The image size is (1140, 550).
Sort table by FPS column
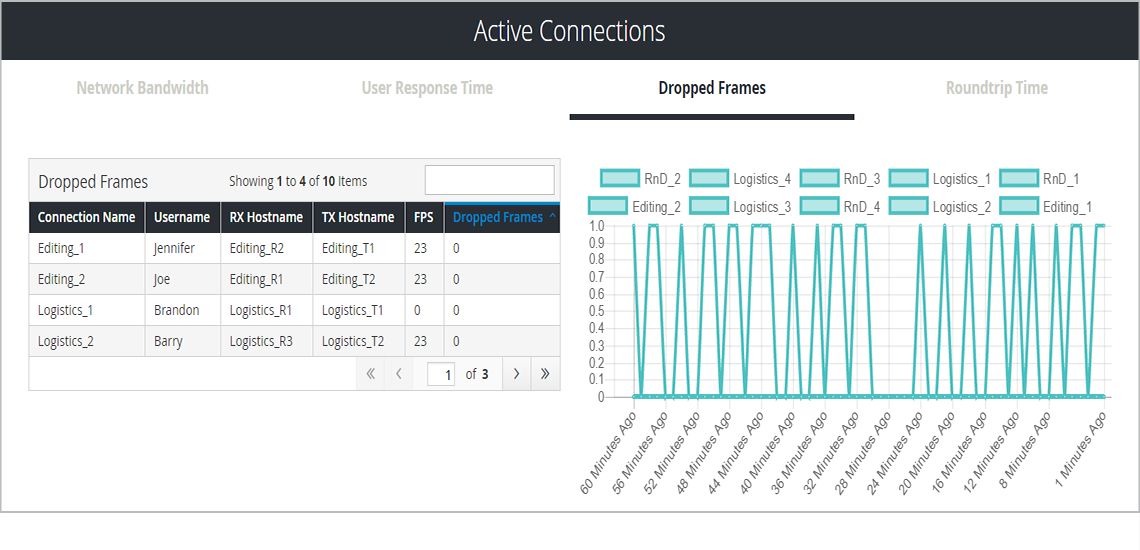pos(424,217)
